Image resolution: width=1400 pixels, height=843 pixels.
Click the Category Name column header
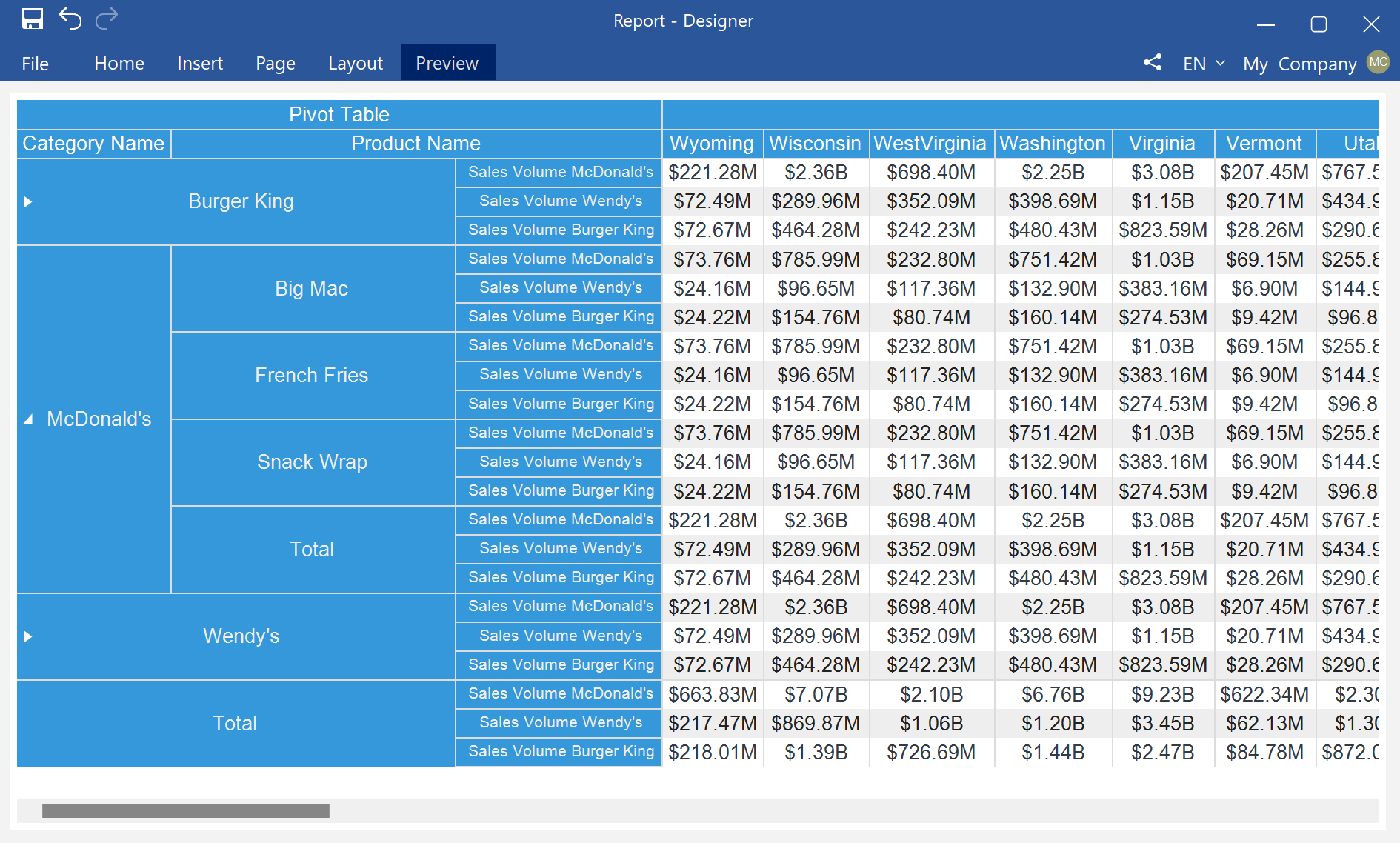(94, 144)
